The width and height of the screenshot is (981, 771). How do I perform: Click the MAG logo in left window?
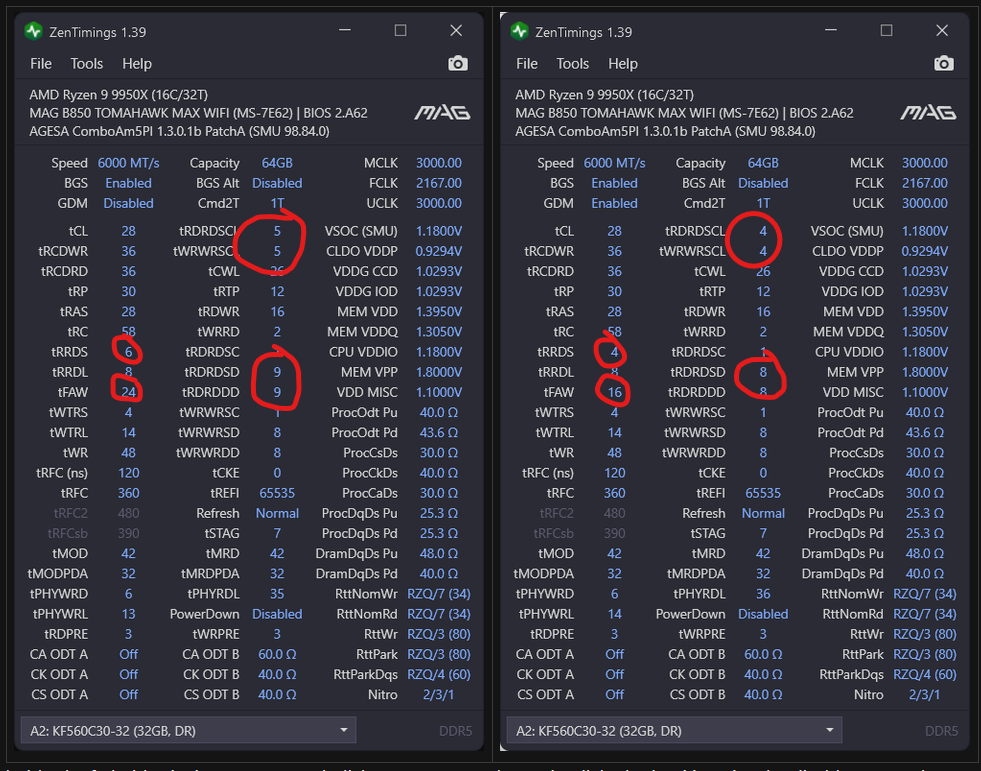click(x=442, y=113)
